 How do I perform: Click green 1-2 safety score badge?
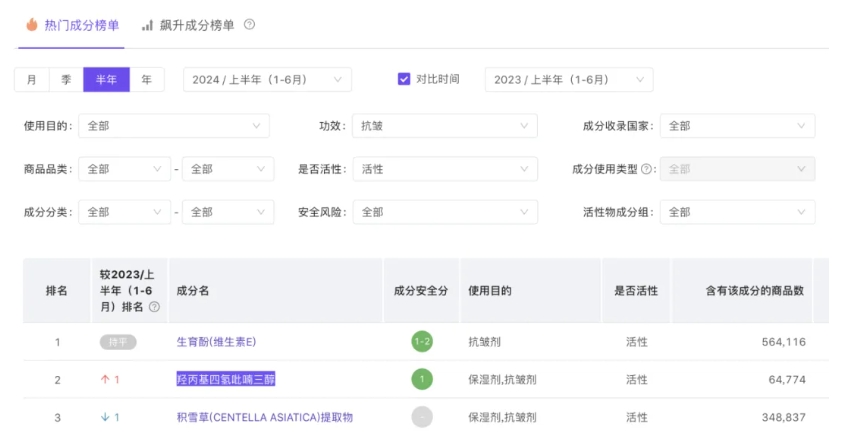422,341
